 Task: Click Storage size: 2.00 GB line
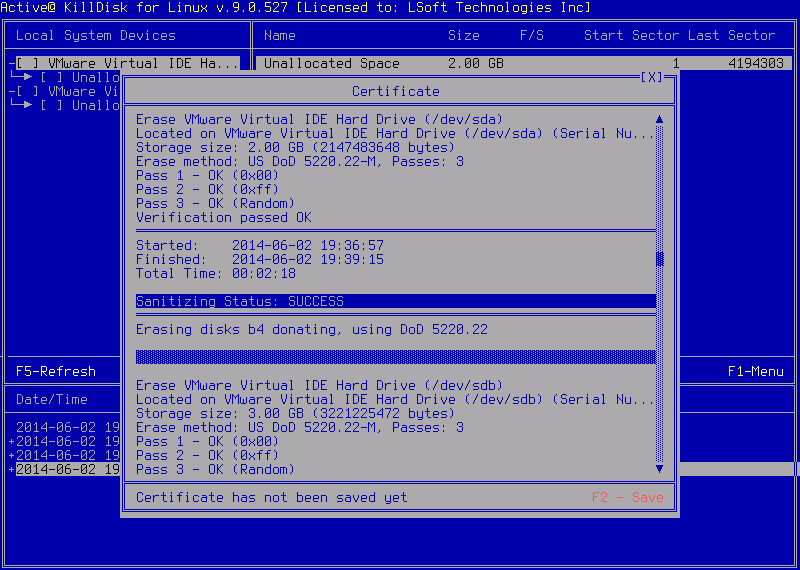[295, 147]
